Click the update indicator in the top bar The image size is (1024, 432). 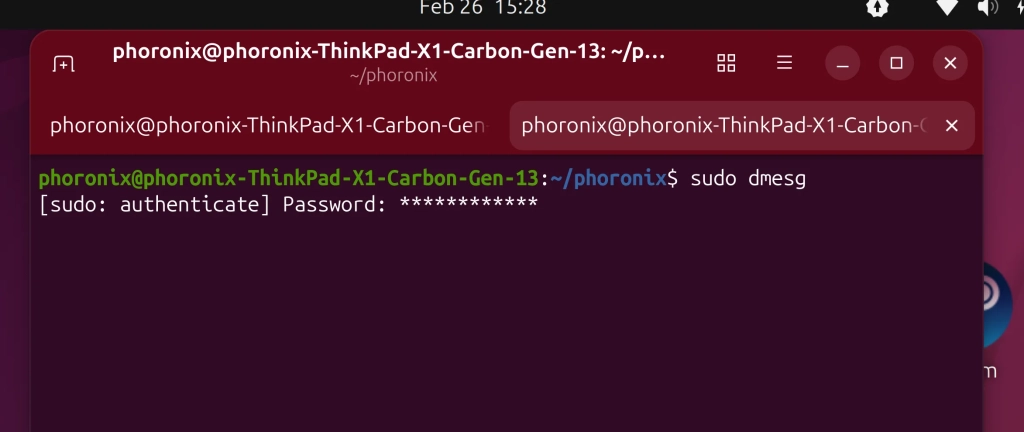click(877, 8)
